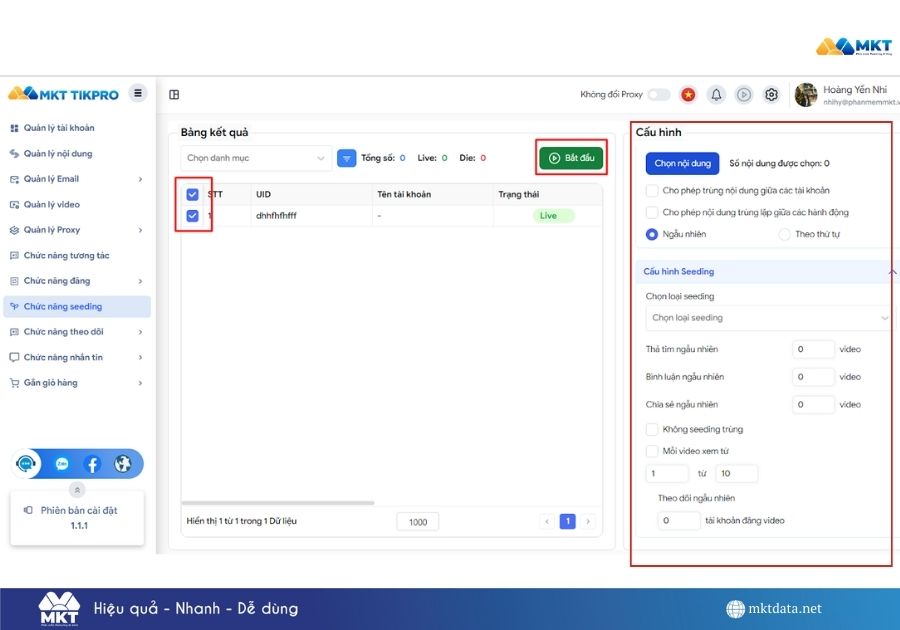The width and height of the screenshot is (900, 630).
Task: Click the play tutorial icon in the top bar
Action: (x=744, y=95)
